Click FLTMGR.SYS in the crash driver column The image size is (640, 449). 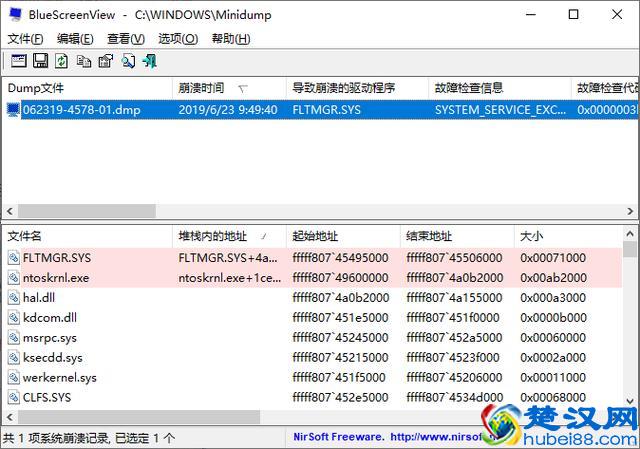327,110
